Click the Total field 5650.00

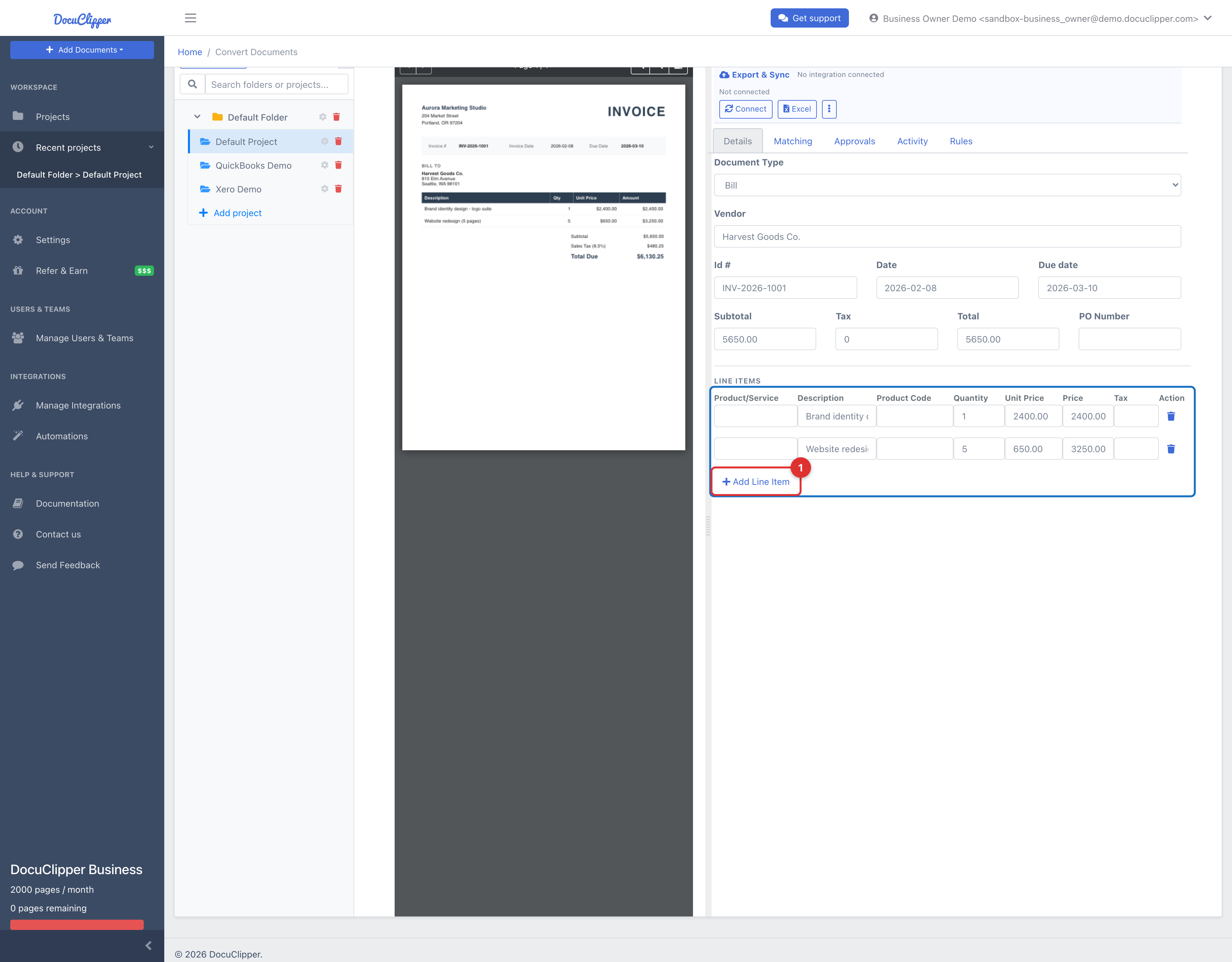(1007, 339)
